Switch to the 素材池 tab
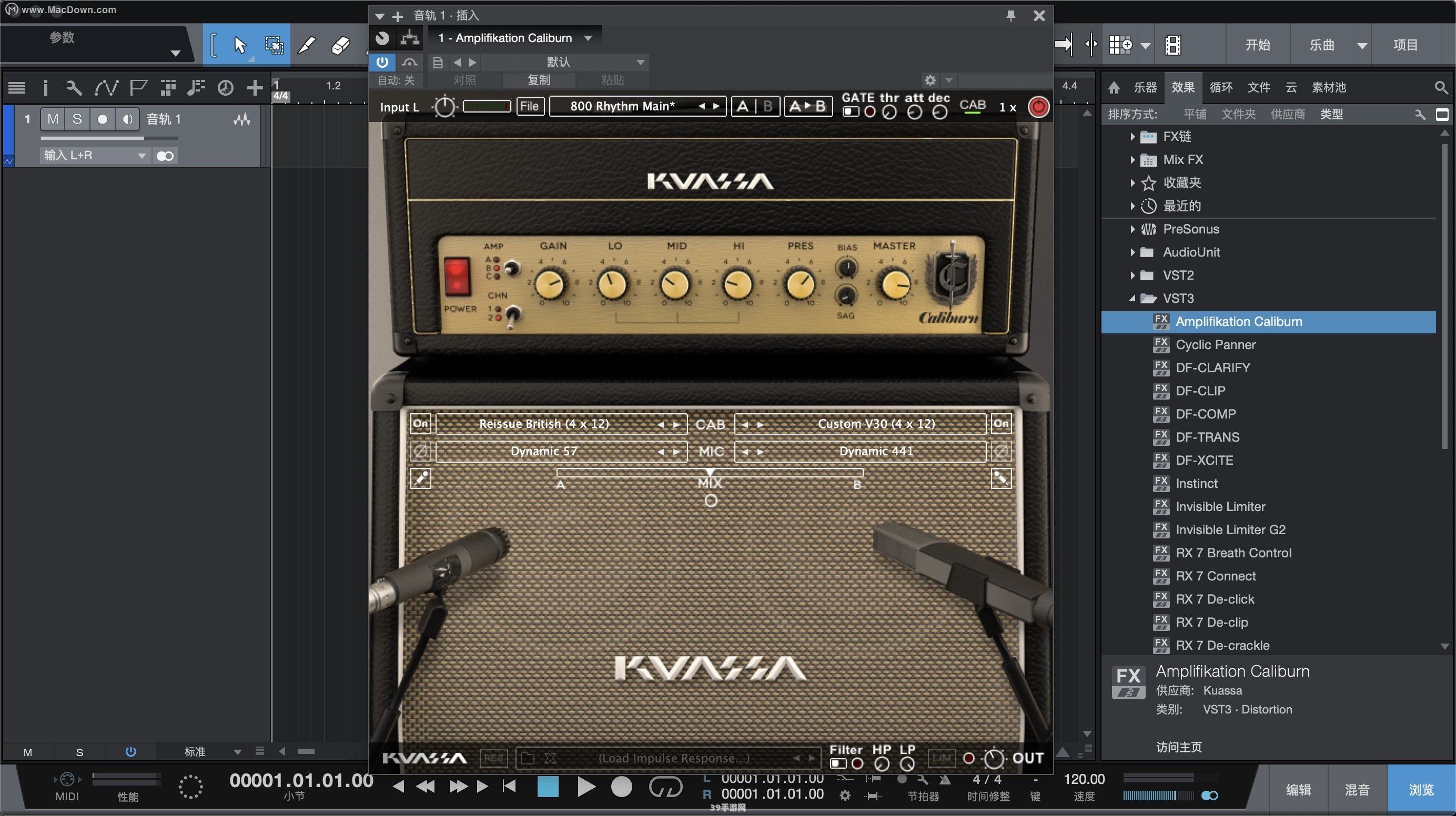Image resolution: width=1456 pixels, height=816 pixels. coord(1328,88)
